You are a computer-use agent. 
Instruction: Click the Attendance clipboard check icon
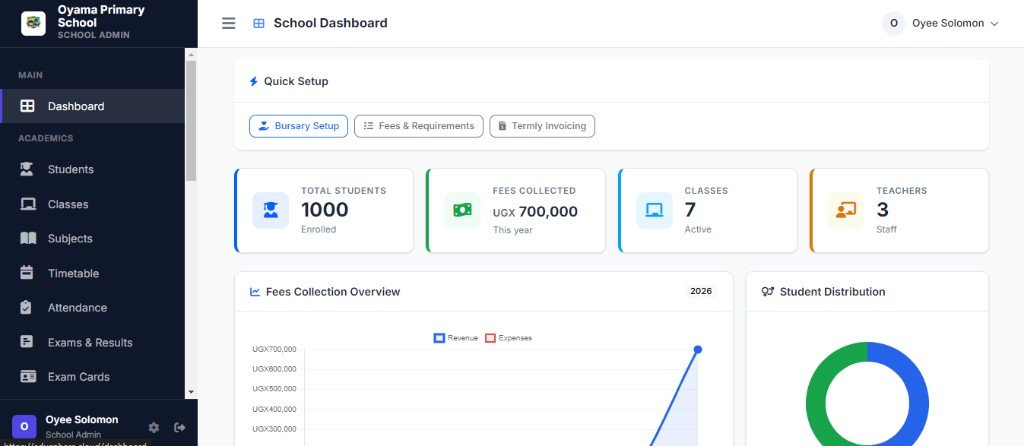click(x=26, y=308)
